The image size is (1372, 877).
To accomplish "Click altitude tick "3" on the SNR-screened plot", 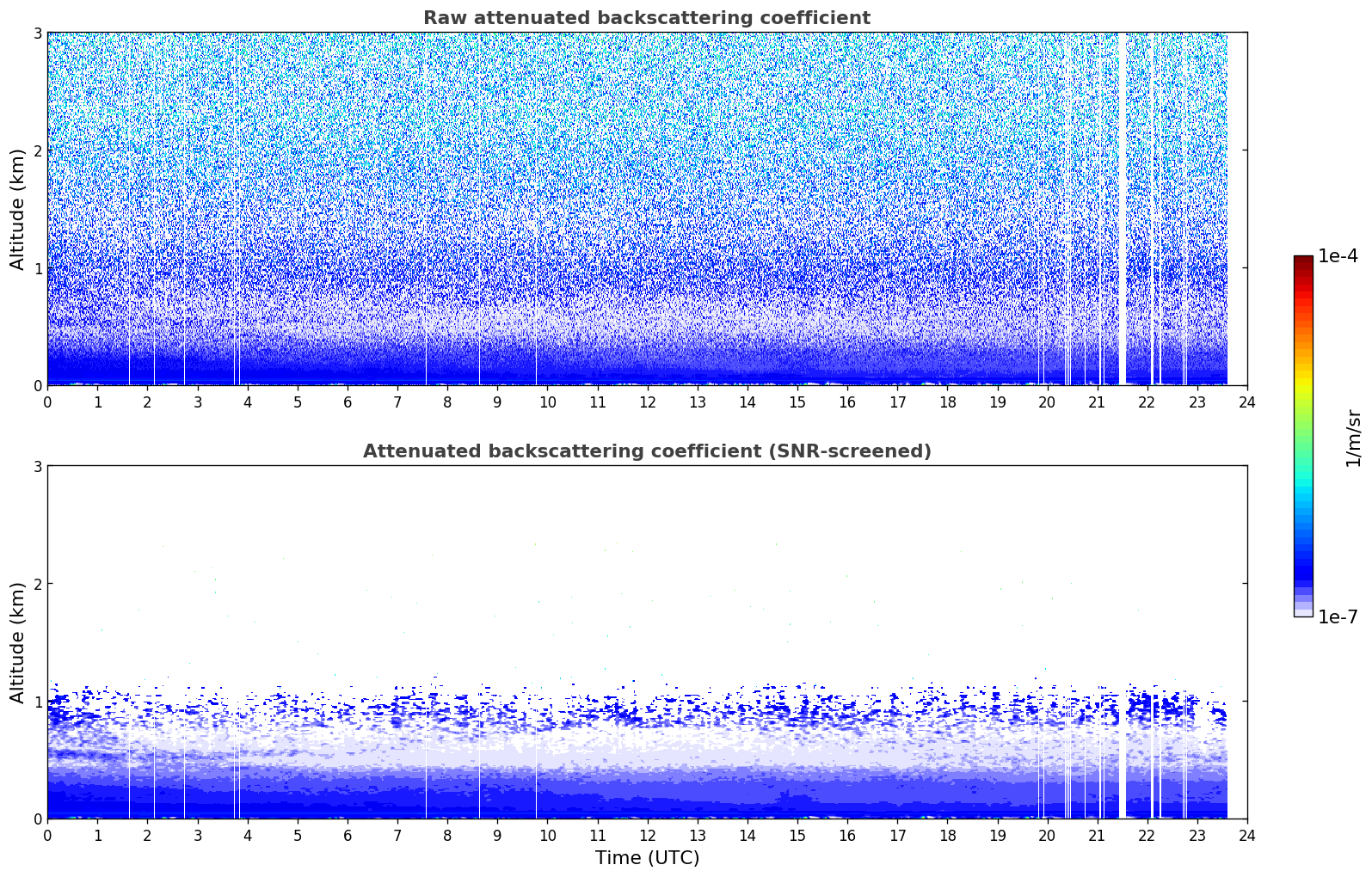I will coord(37,466).
